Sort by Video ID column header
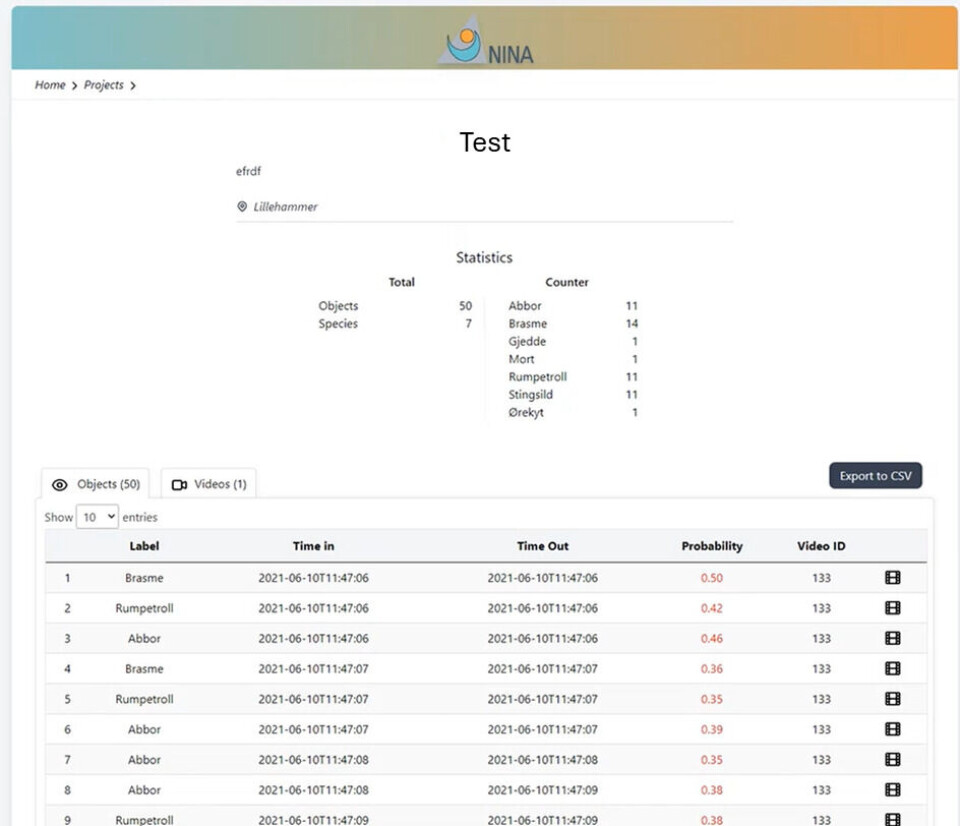The height and width of the screenshot is (826, 960). pos(821,546)
